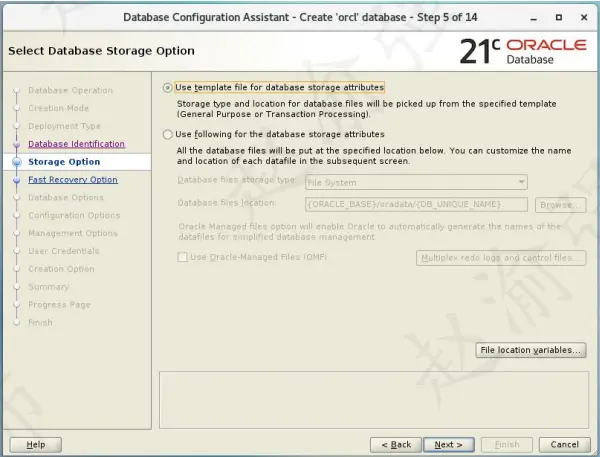Select Storage Option step in sidebar
600x457 pixels.
point(64,162)
